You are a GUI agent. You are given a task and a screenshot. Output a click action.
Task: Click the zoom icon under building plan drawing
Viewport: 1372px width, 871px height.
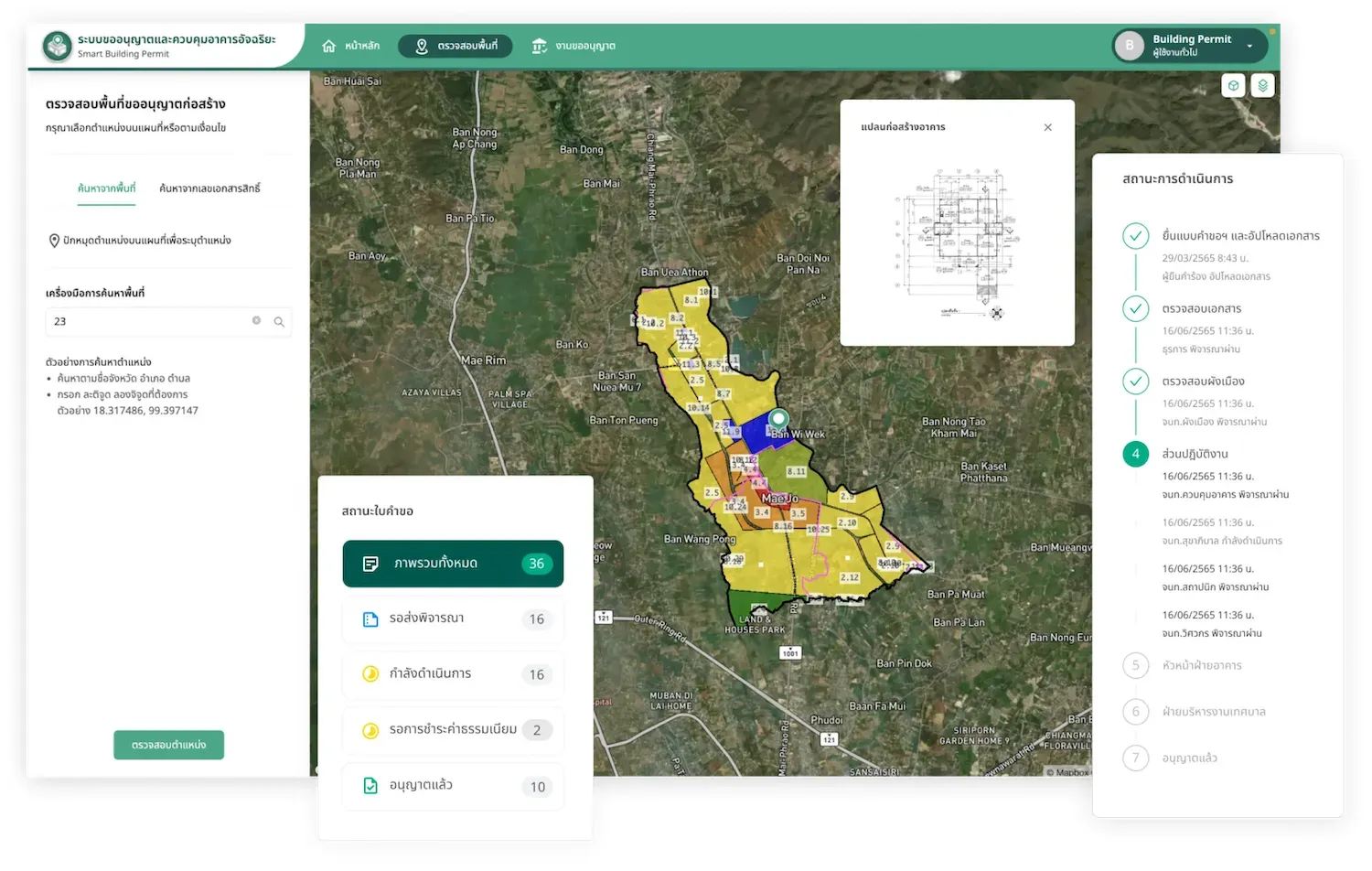coord(997,313)
